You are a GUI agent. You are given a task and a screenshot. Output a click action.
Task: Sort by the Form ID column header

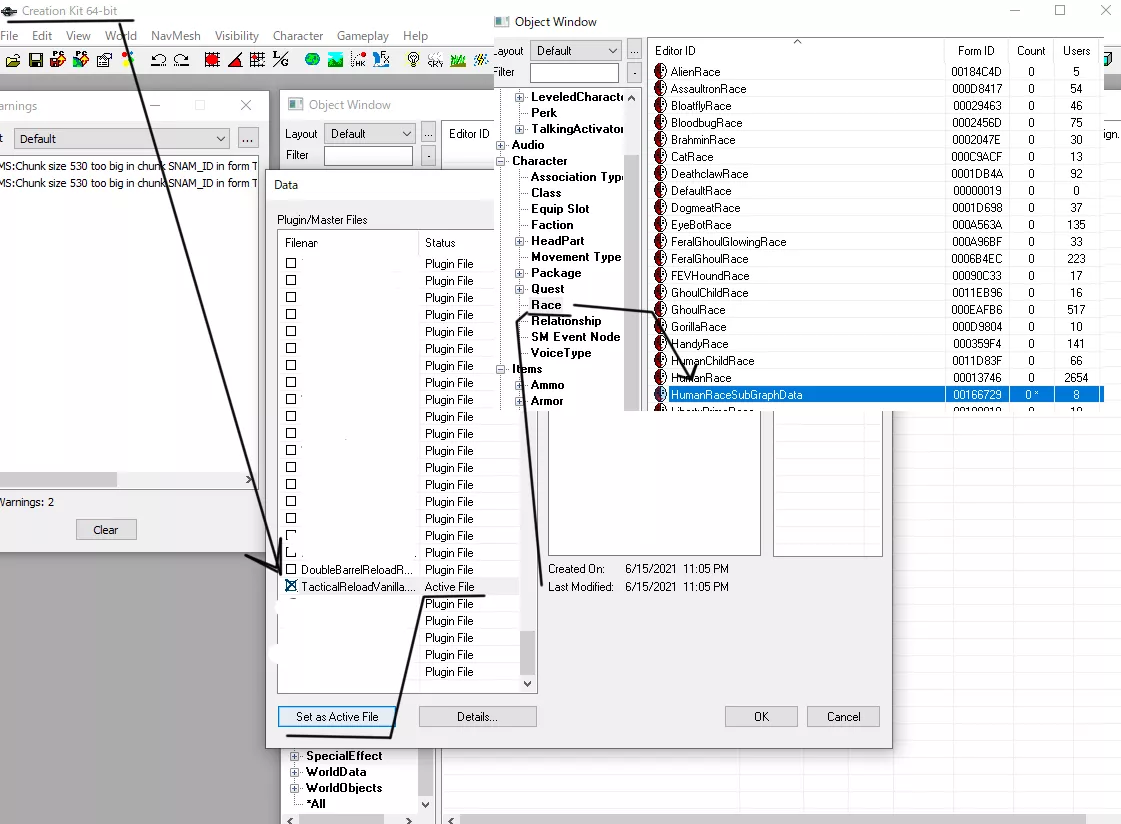point(976,51)
